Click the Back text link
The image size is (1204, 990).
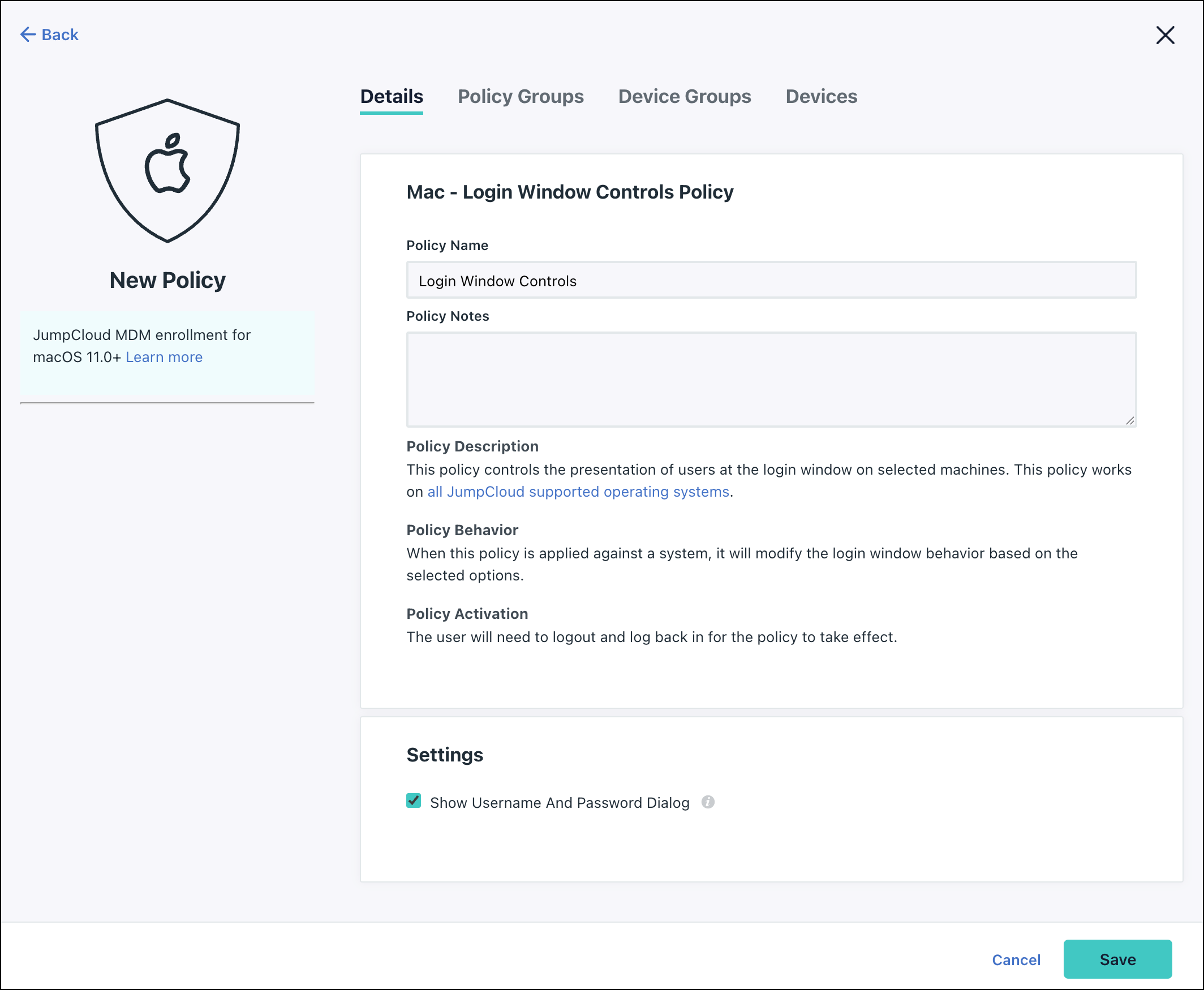coord(60,35)
